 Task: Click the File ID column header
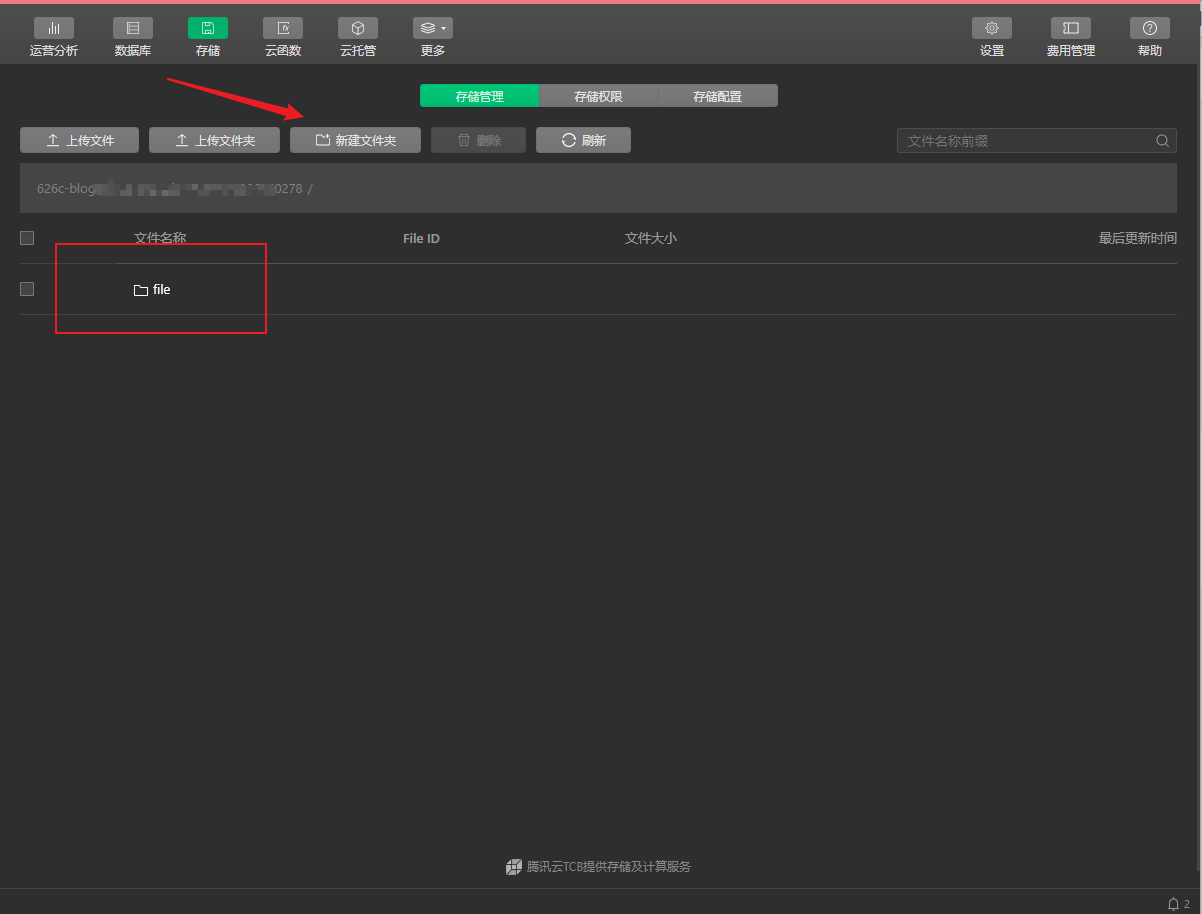click(421, 238)
